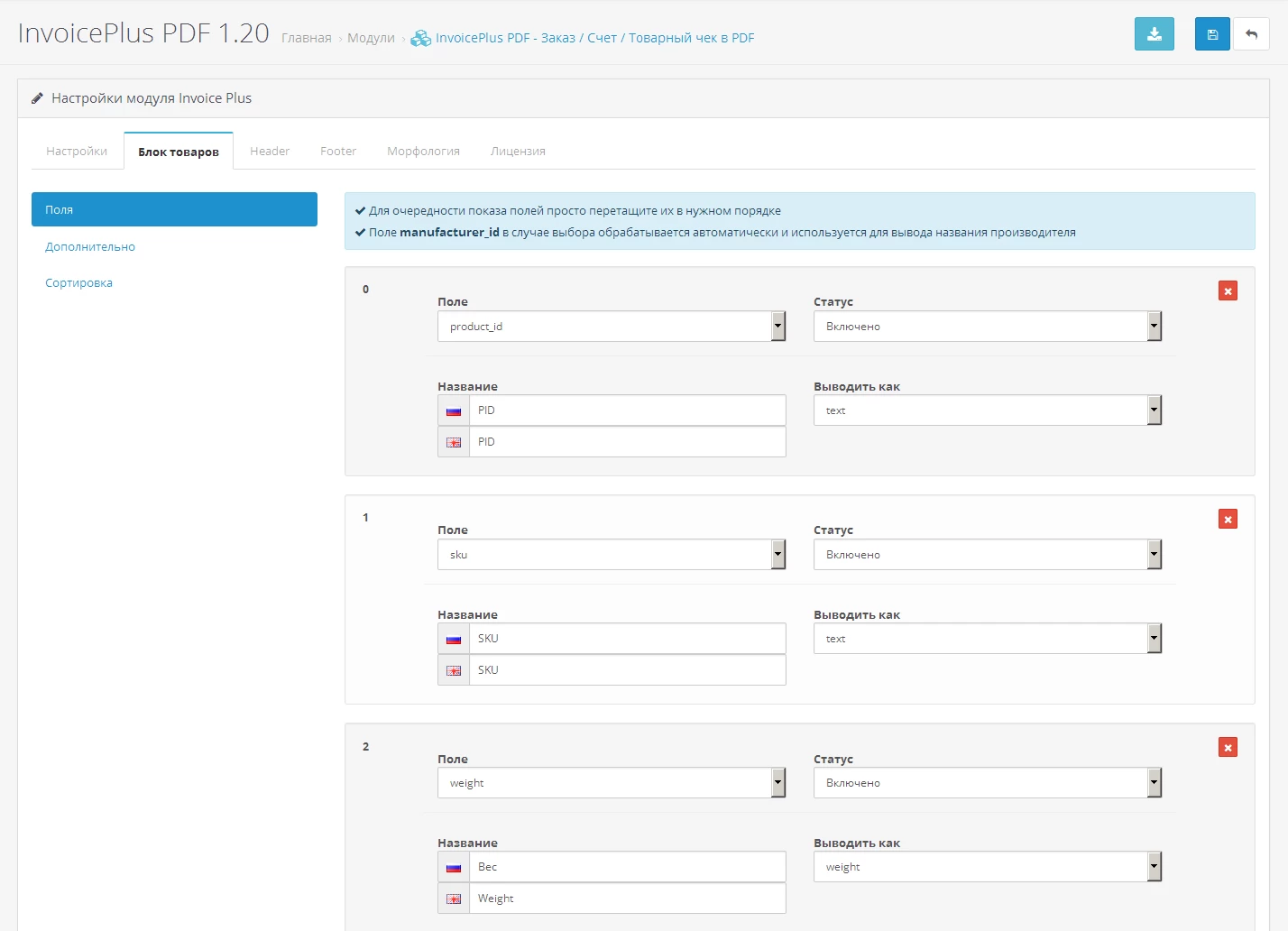Screen dimensions: 1288x931
Task: Click English flag next to second PID field
Action: tap(454, 442)
